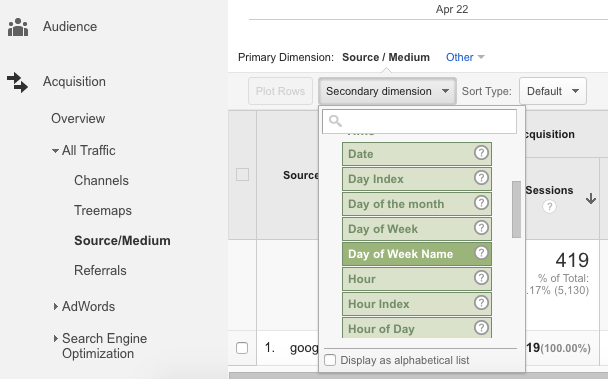Click the Sessions column header
Image resolution: width=608 pixels, height=379 pixels.
(x=549, y=190)
